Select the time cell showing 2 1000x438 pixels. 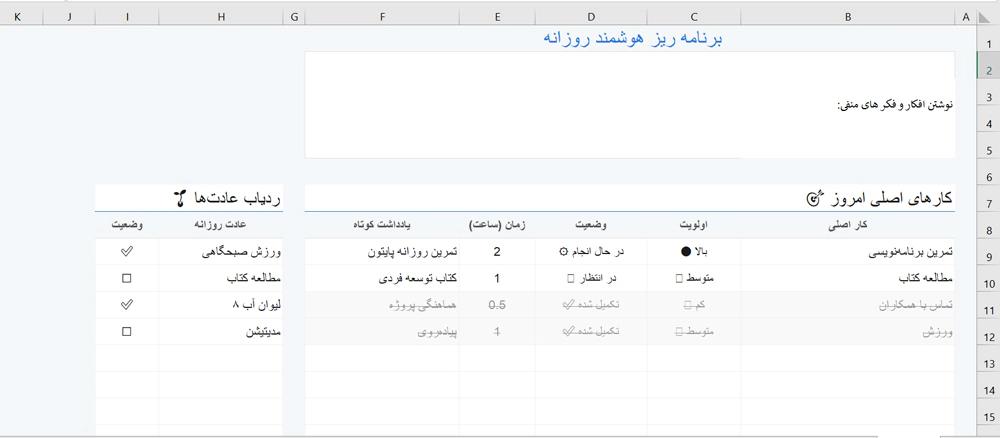pos(497,252)
